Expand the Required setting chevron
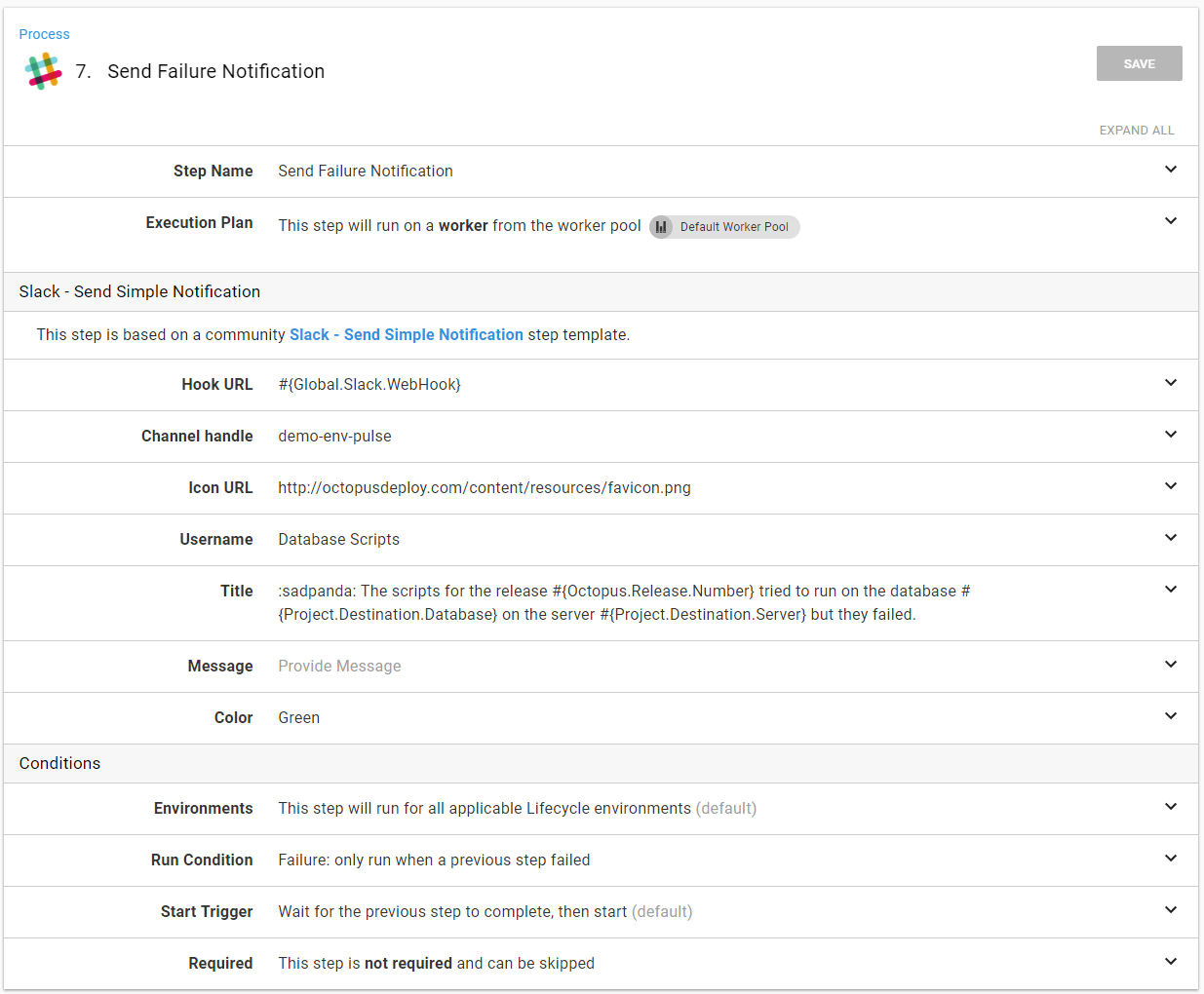1204x994 pixels. (x=1170, y=962)
